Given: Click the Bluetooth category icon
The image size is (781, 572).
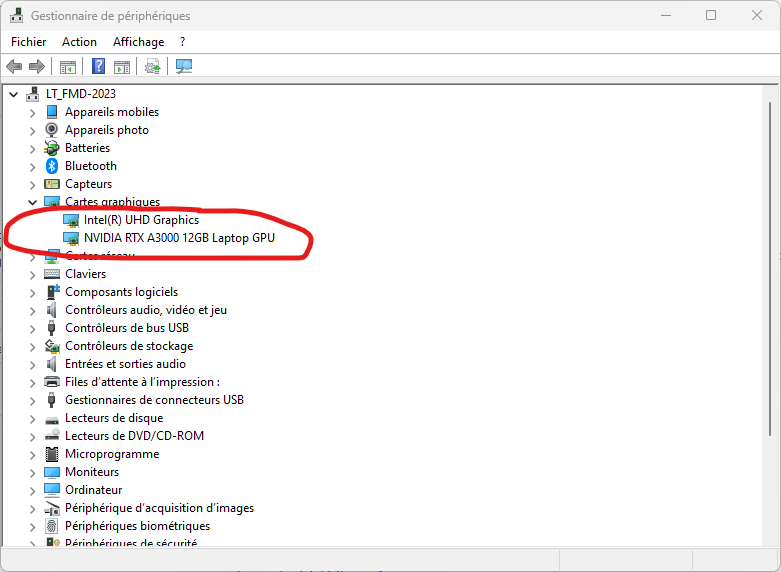Looking at the screenshot, I should pyautogui.click(x=52, y=166).
